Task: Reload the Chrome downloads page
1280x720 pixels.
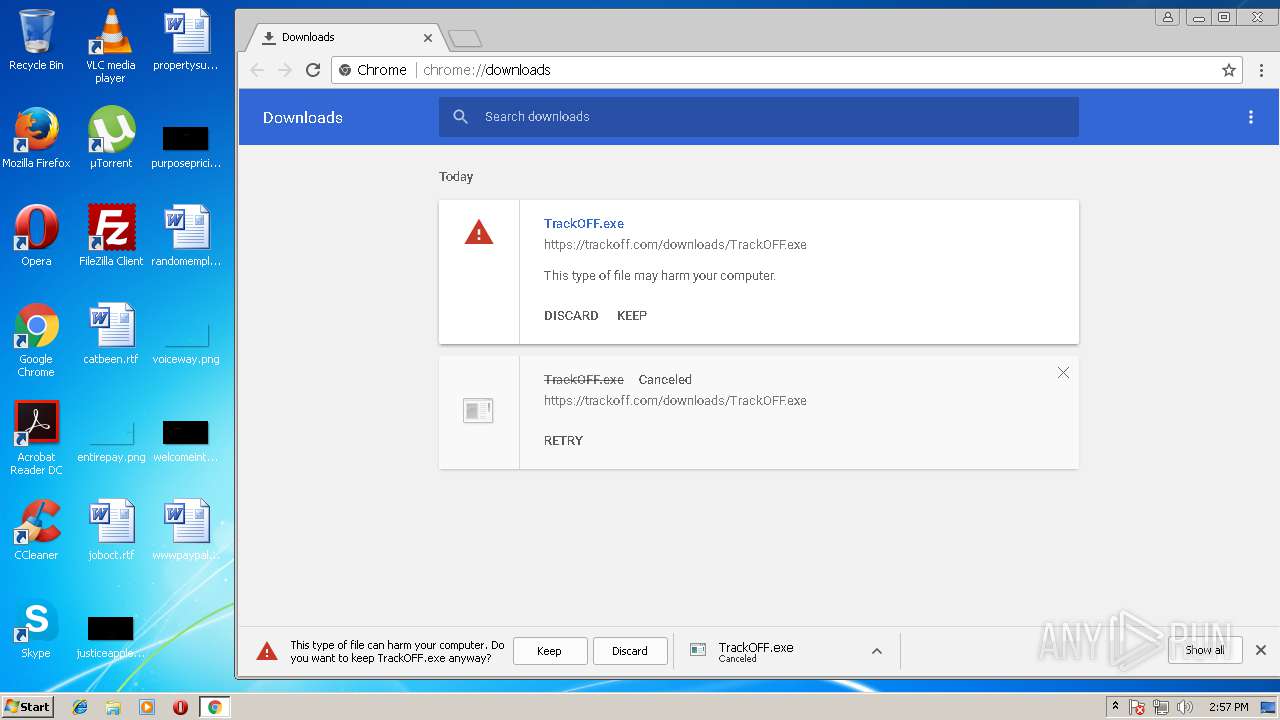Action: 313,70
